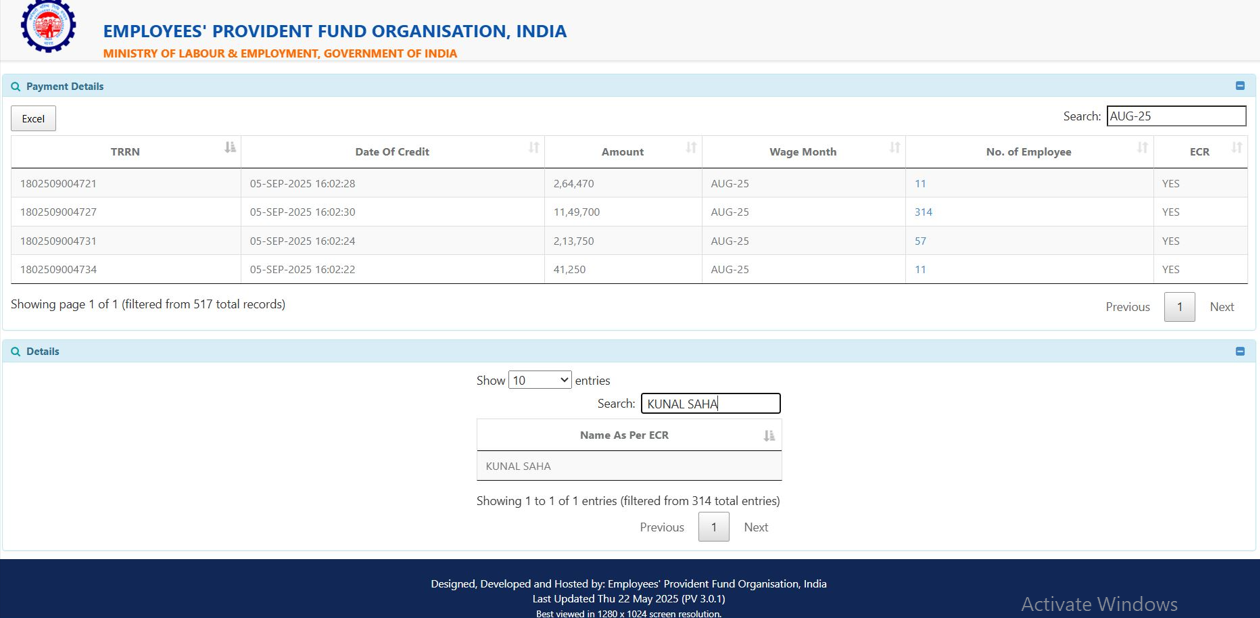The height and width of the screenshot is (618, 1260).
Task: Click Next in Payment Details pagination
Action: pos(1221,307)
